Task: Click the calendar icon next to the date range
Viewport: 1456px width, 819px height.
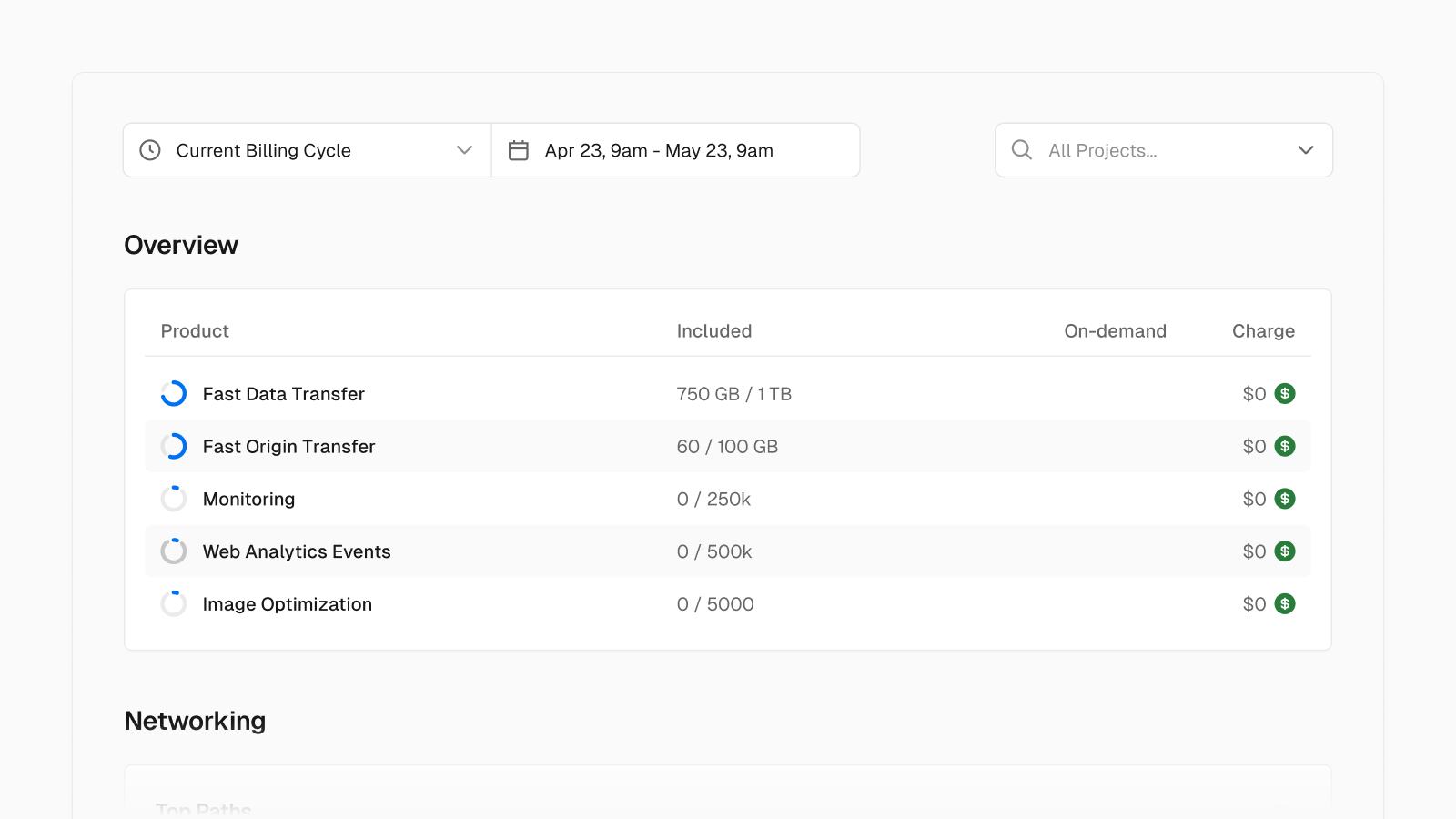Action: (519, 150)
